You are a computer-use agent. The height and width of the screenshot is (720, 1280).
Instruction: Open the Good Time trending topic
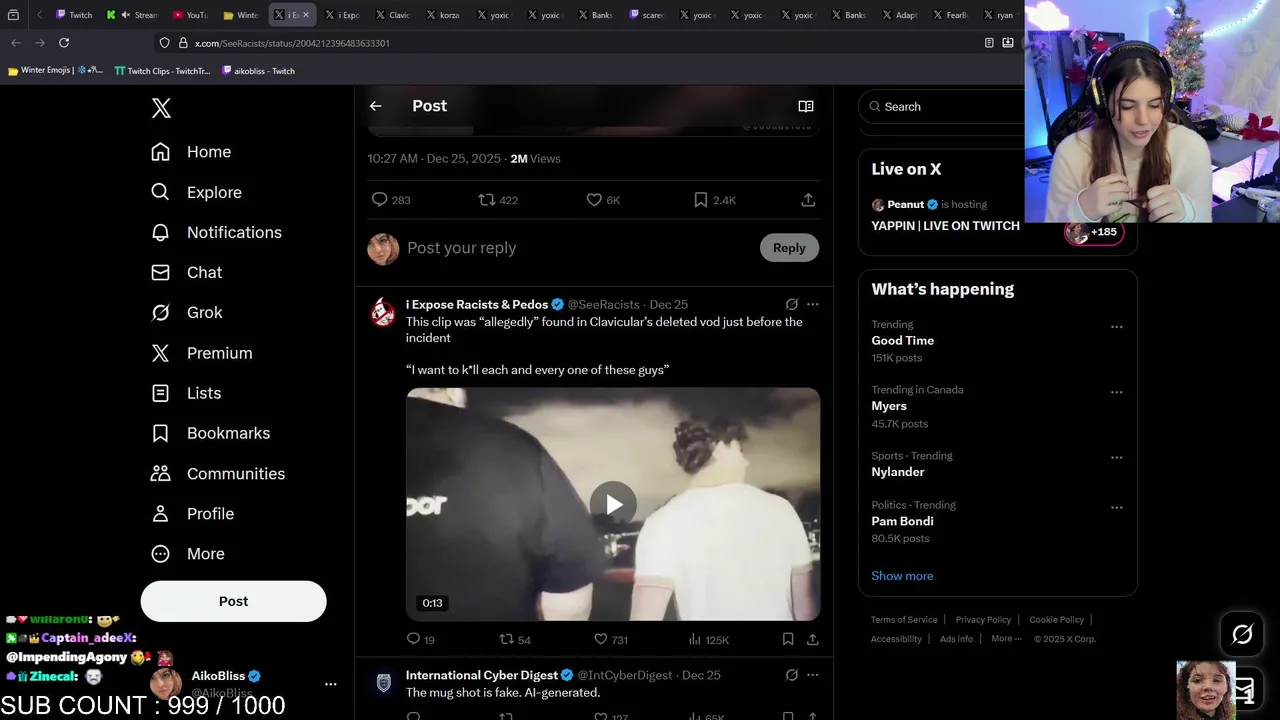pyautogui.click(x=902, y=341)
